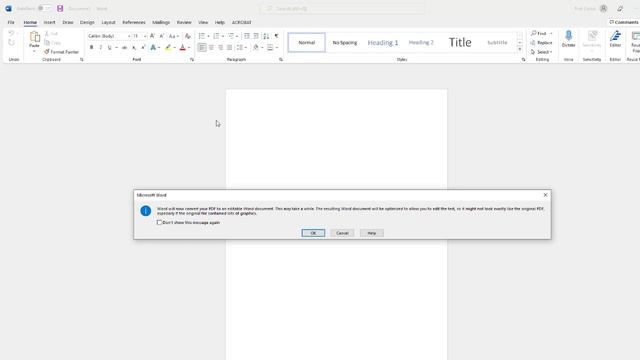Decrease font size with shrink icon

tap(162, 36)
